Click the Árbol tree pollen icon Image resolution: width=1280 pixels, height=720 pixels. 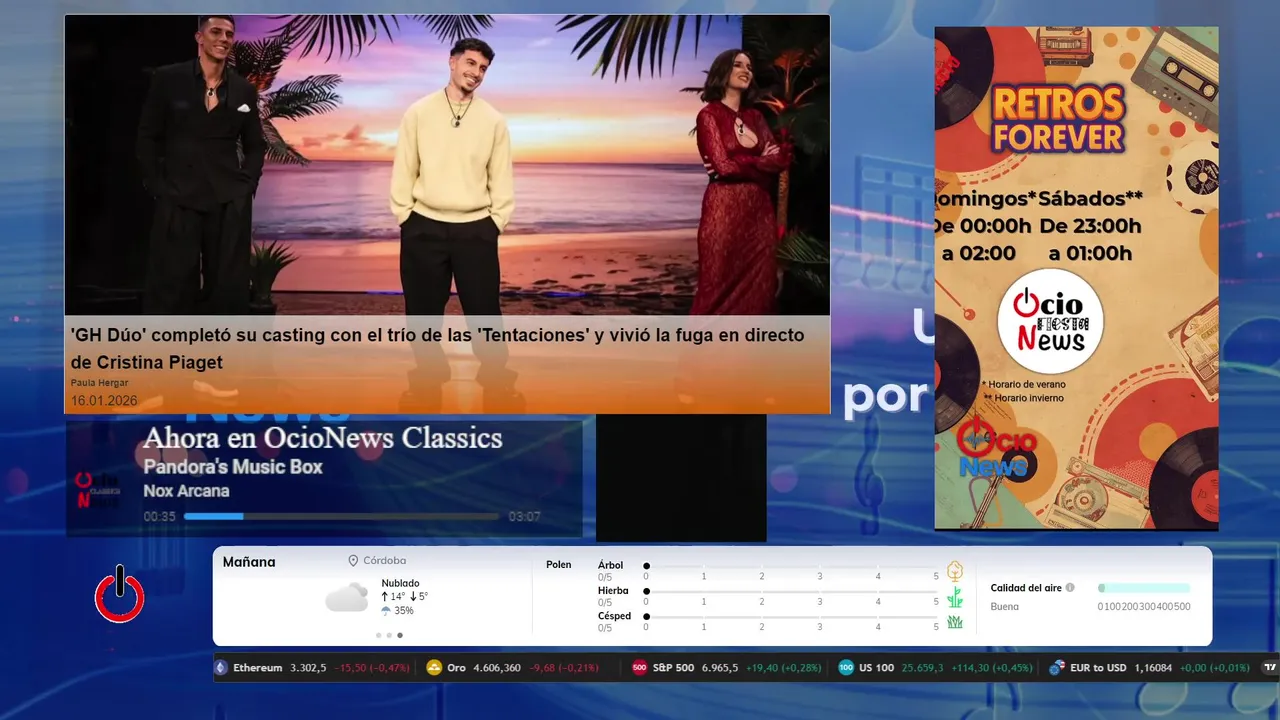955,571
